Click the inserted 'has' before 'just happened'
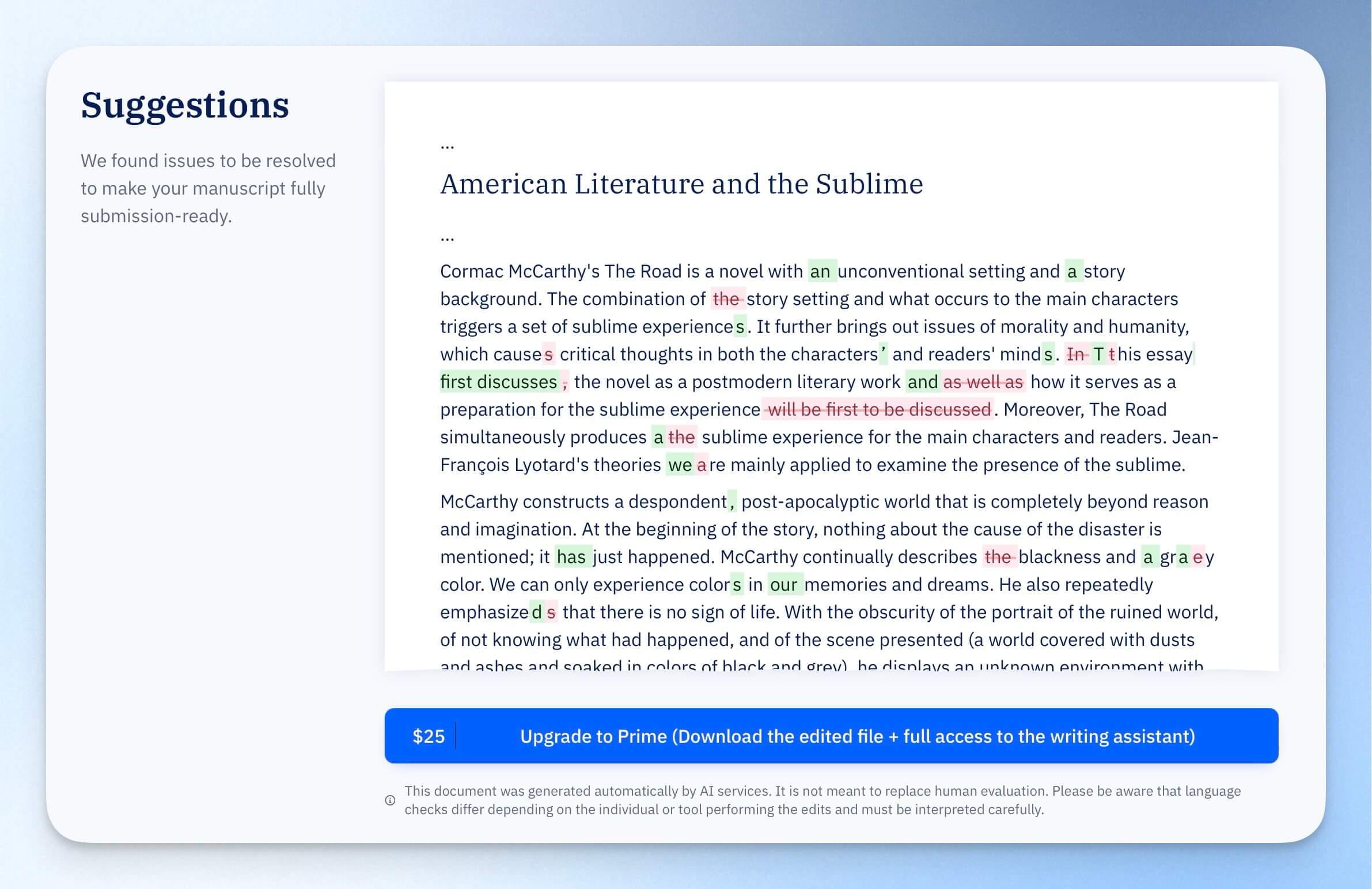Viewport: 1372px width, 889px height. pos(572,557)
